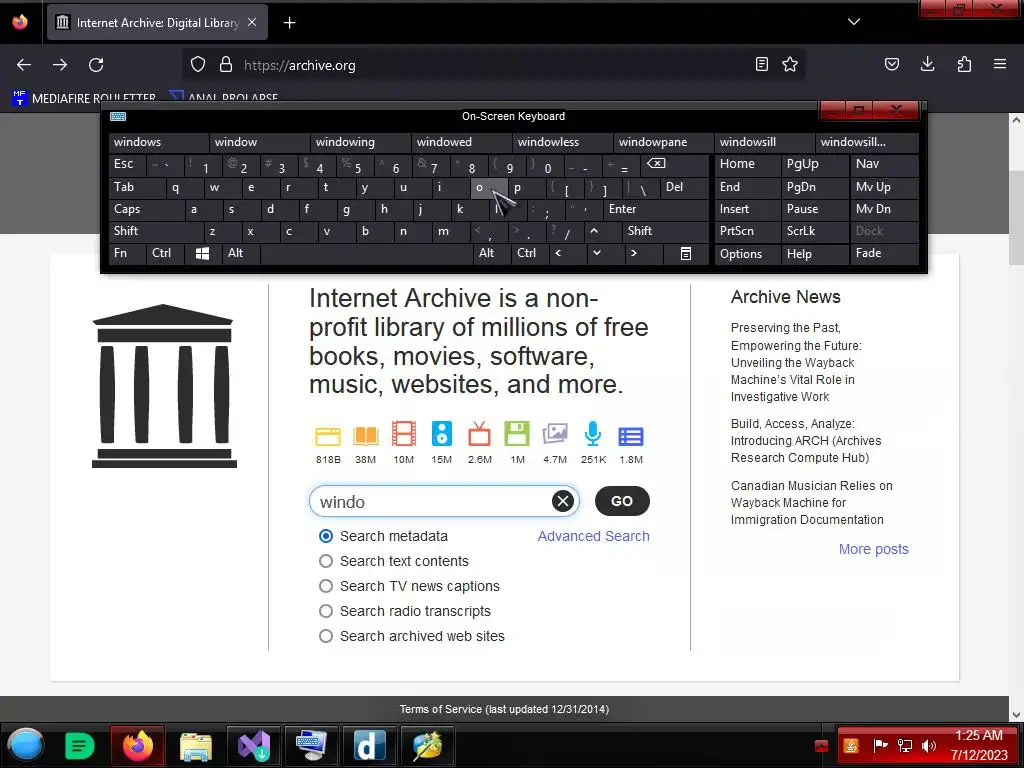The width and height of the screenshot is (1024, 768).
Task: Click the GO search button
Action: click(622, 501)
